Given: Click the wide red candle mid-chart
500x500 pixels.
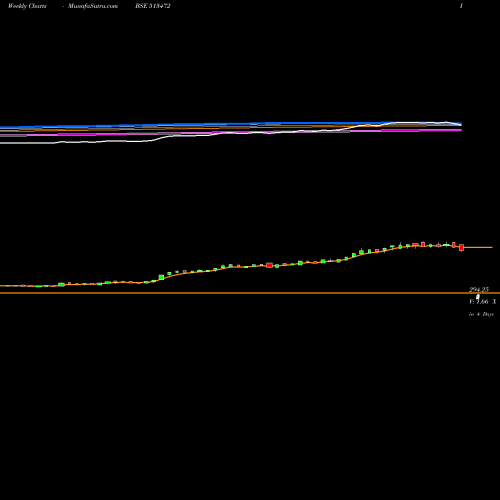Looking at the screenshot, I should [269, 265].
